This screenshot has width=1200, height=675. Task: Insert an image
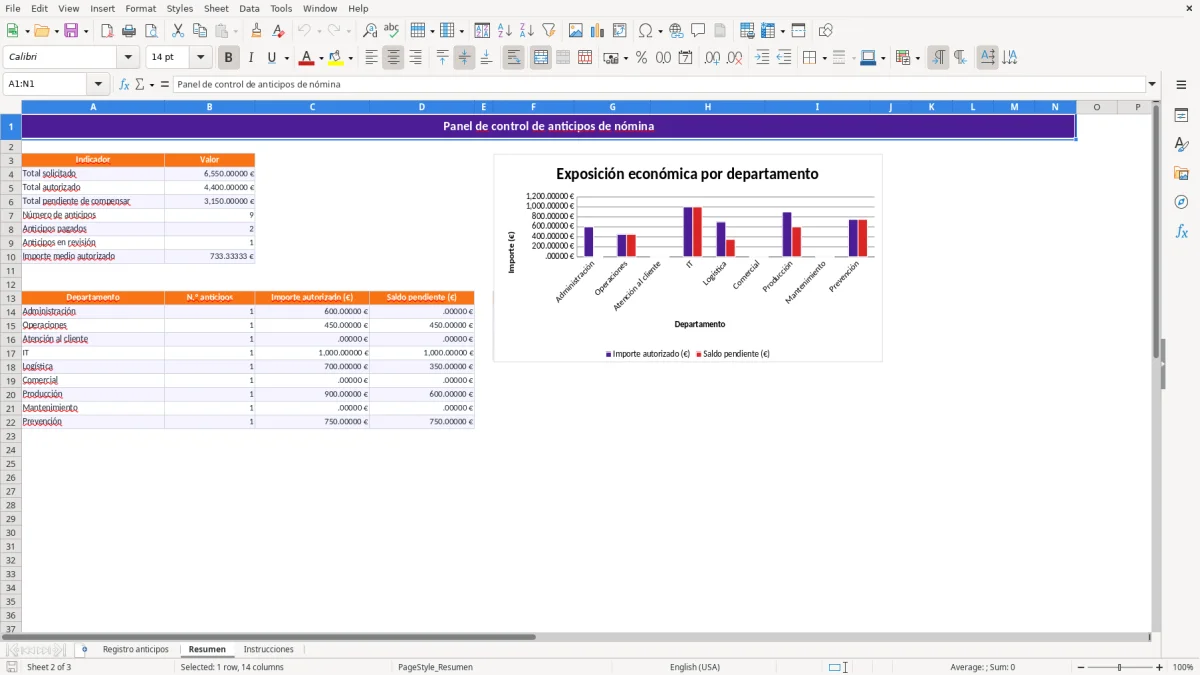(576, 31)
